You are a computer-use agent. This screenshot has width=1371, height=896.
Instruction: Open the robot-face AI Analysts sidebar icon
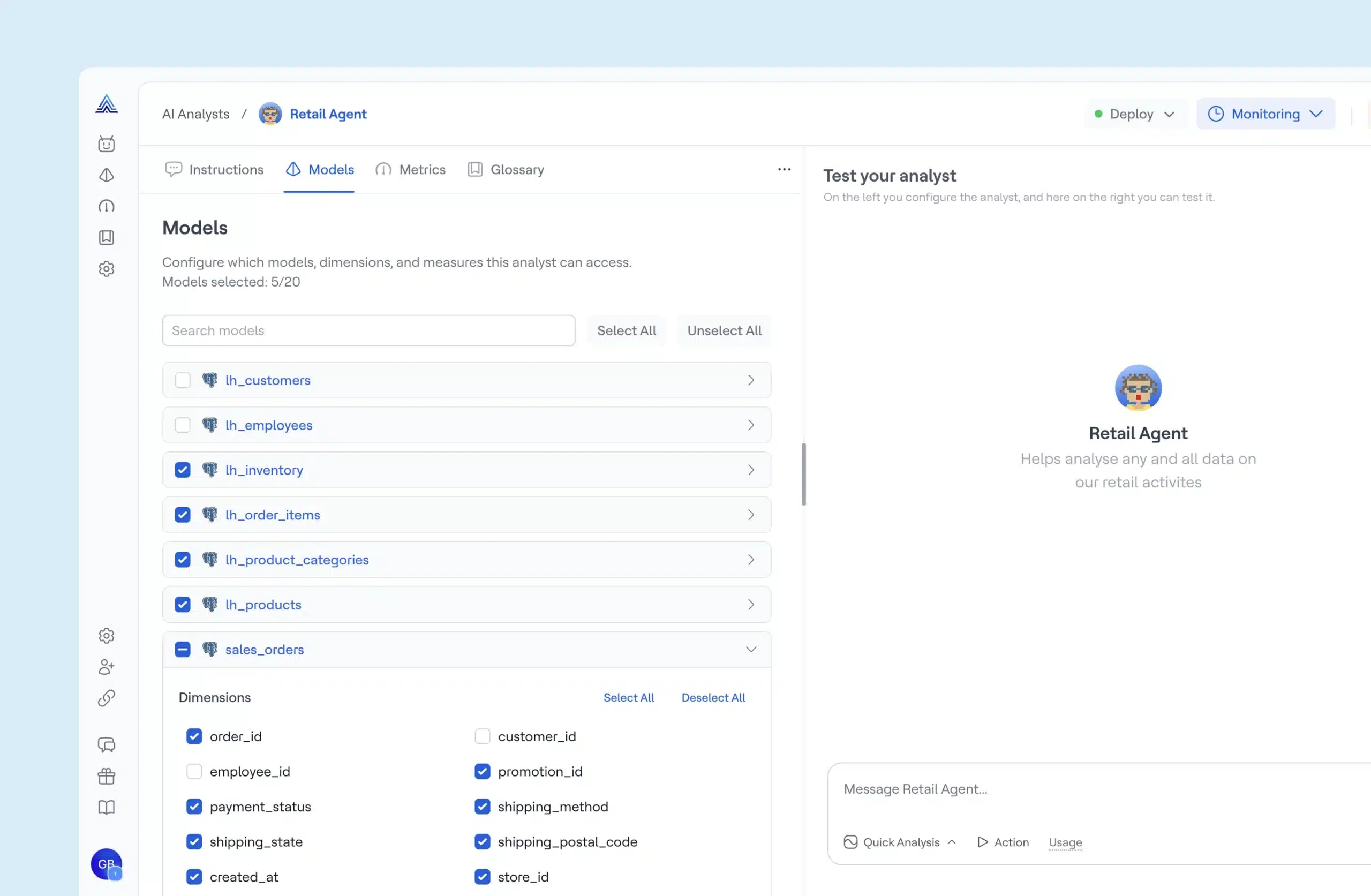coord(107,144)
